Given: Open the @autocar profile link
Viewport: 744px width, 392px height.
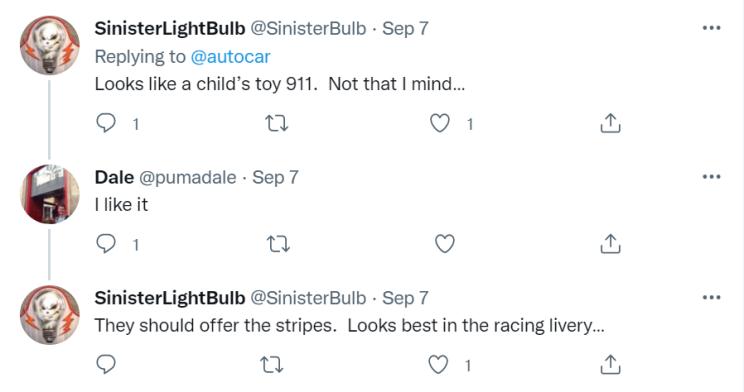Looking at the screenshot, I should coord(230,56).
